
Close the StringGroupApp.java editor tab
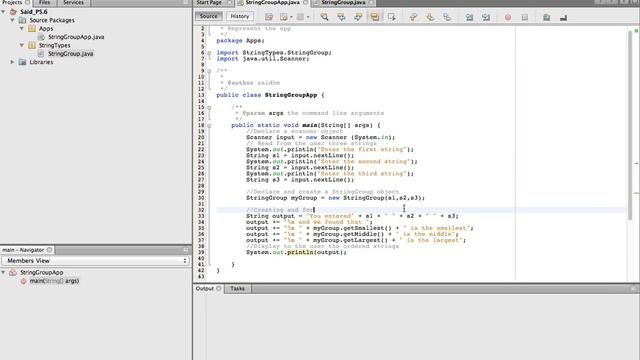click(306, 2)
